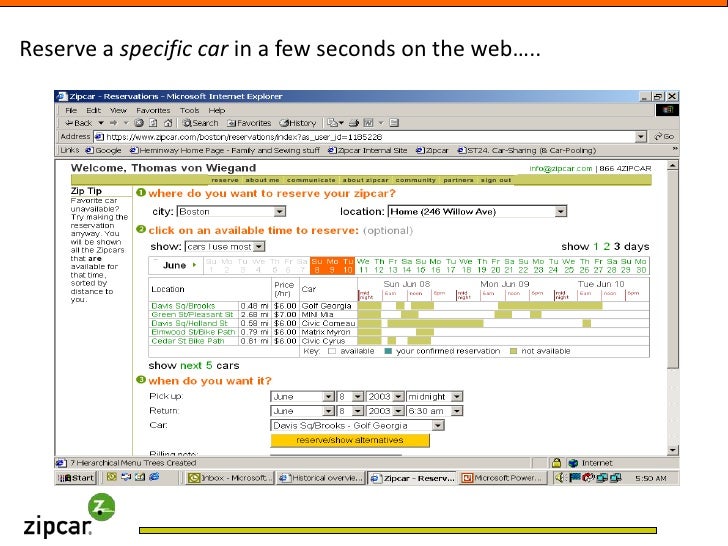Click the Windows Start button
This screenshot has width=728, height=546.
tap(76, 478)
